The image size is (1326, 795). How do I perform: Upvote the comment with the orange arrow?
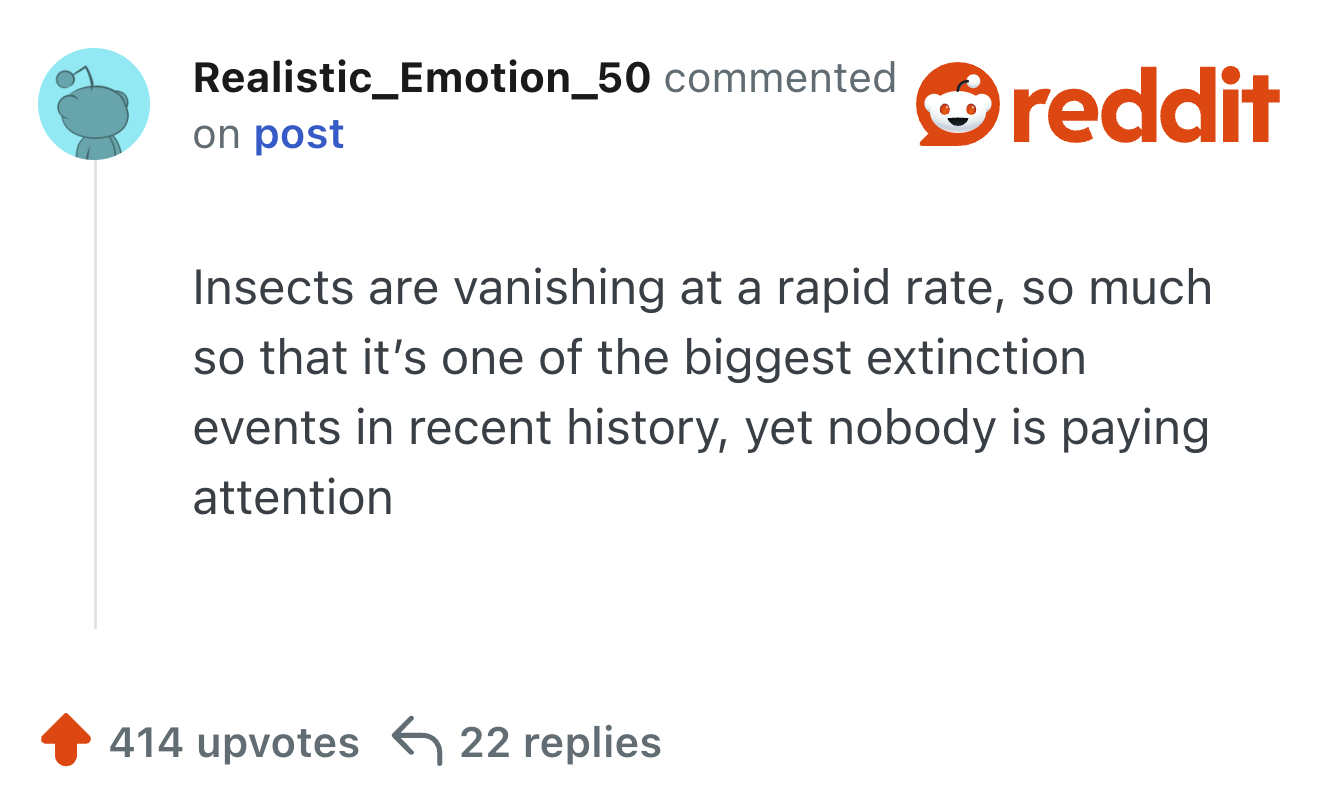tap(66, 742)
